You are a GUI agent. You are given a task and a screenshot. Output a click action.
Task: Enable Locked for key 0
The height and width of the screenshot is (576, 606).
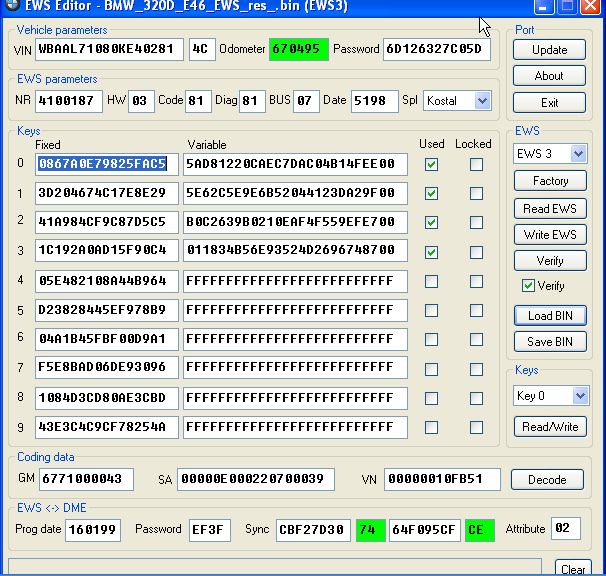[476, 164]
